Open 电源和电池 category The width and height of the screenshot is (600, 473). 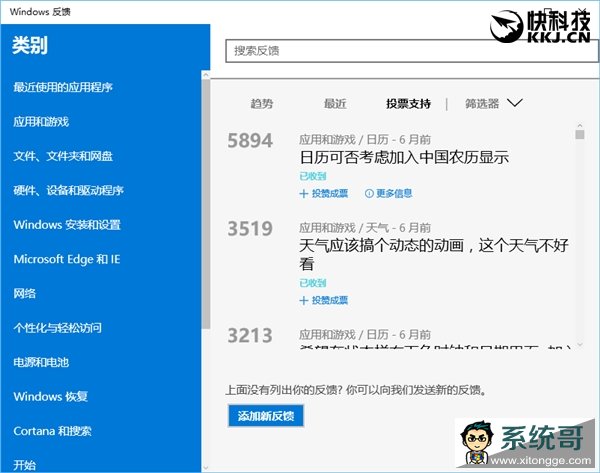(x=41, y=362)
